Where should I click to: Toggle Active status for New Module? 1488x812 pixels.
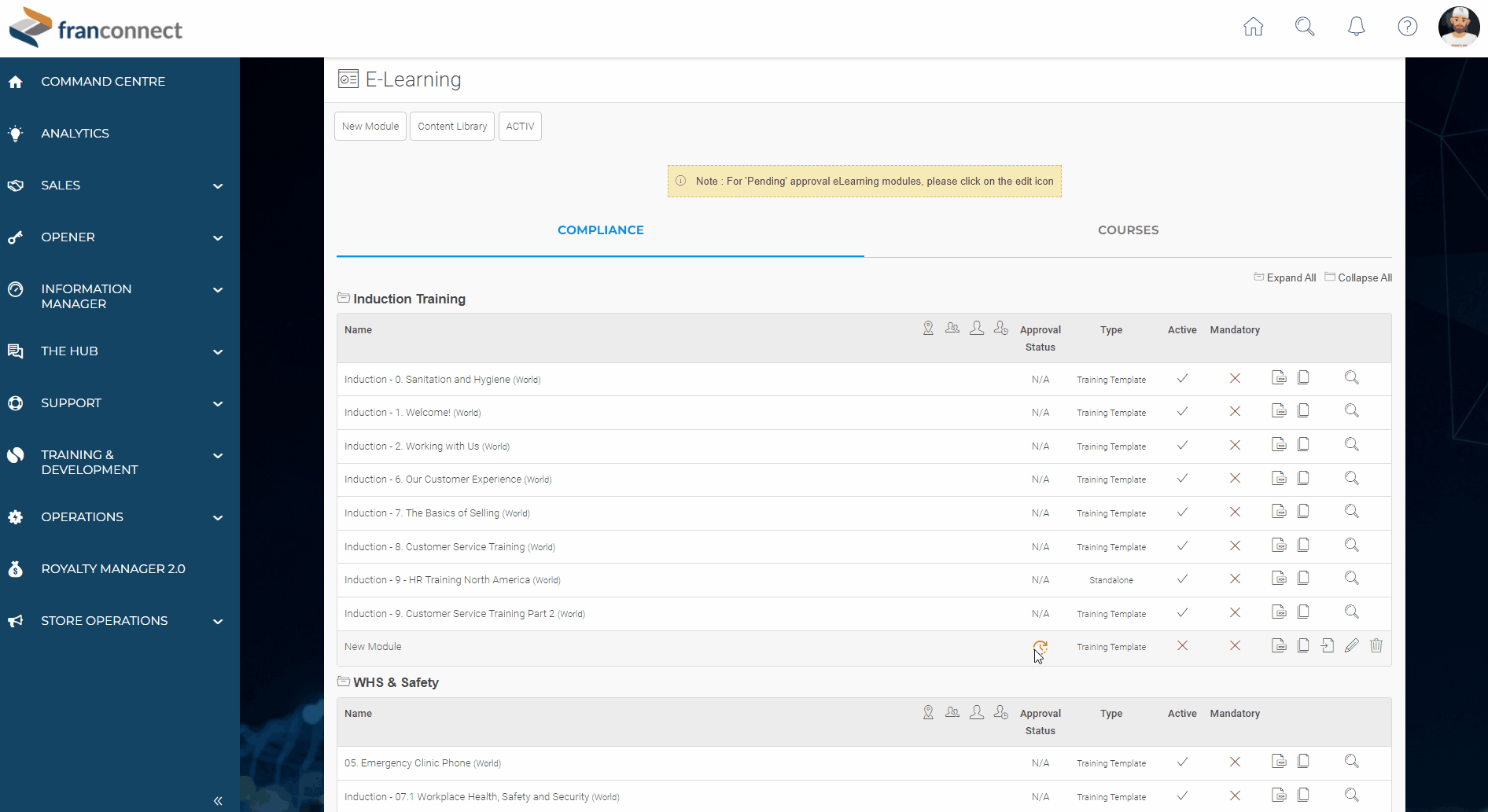pyautogui.click(x=1182, y=646)
